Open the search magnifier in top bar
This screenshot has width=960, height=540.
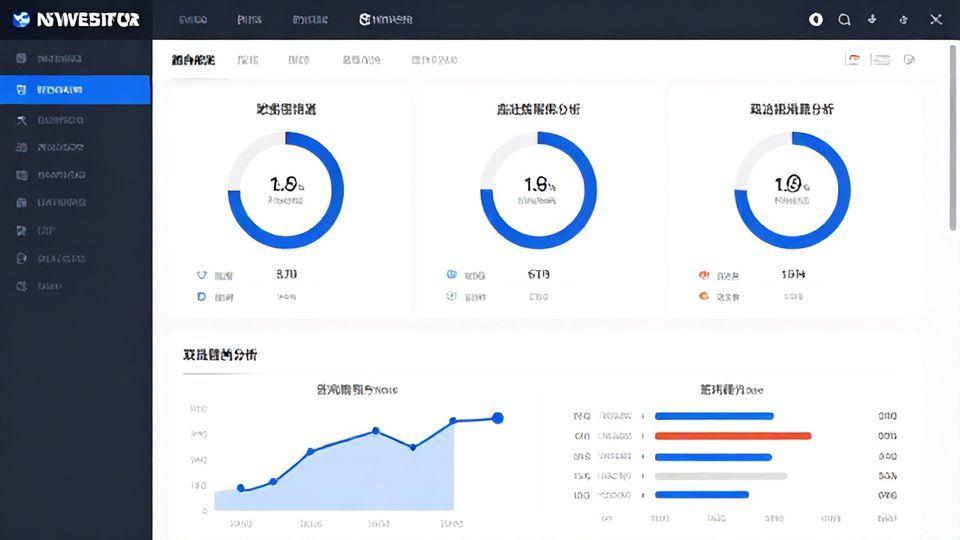coord(844,19)
